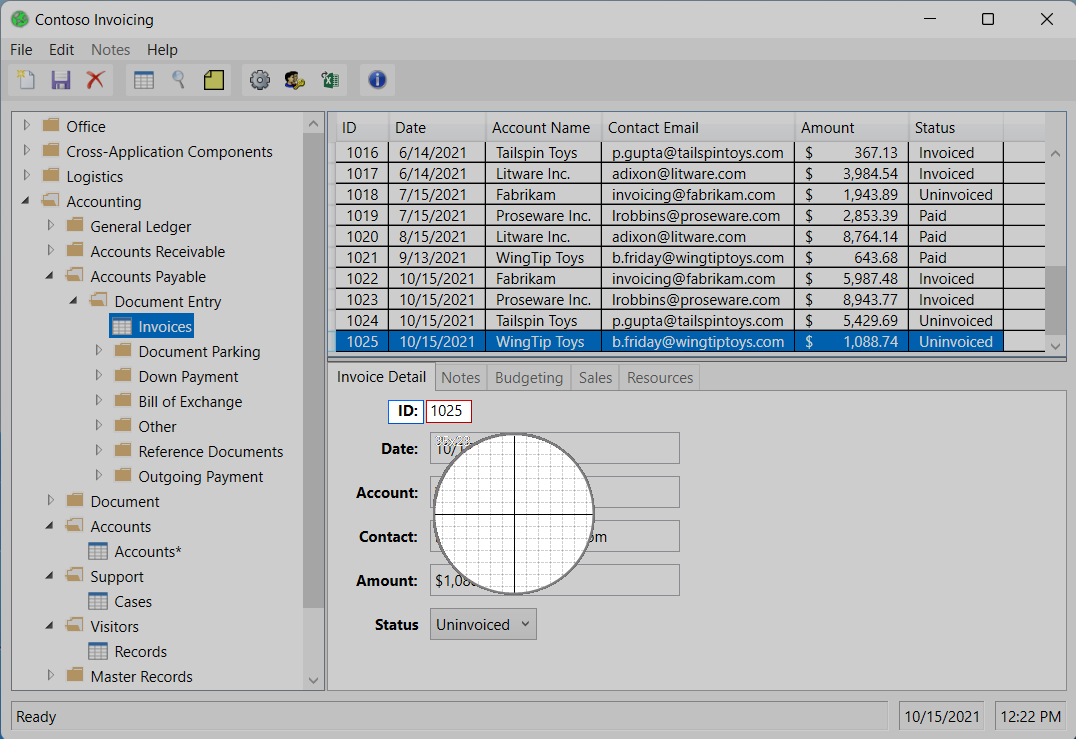
Task: Open the Notes menu
Action: [110, 49]
